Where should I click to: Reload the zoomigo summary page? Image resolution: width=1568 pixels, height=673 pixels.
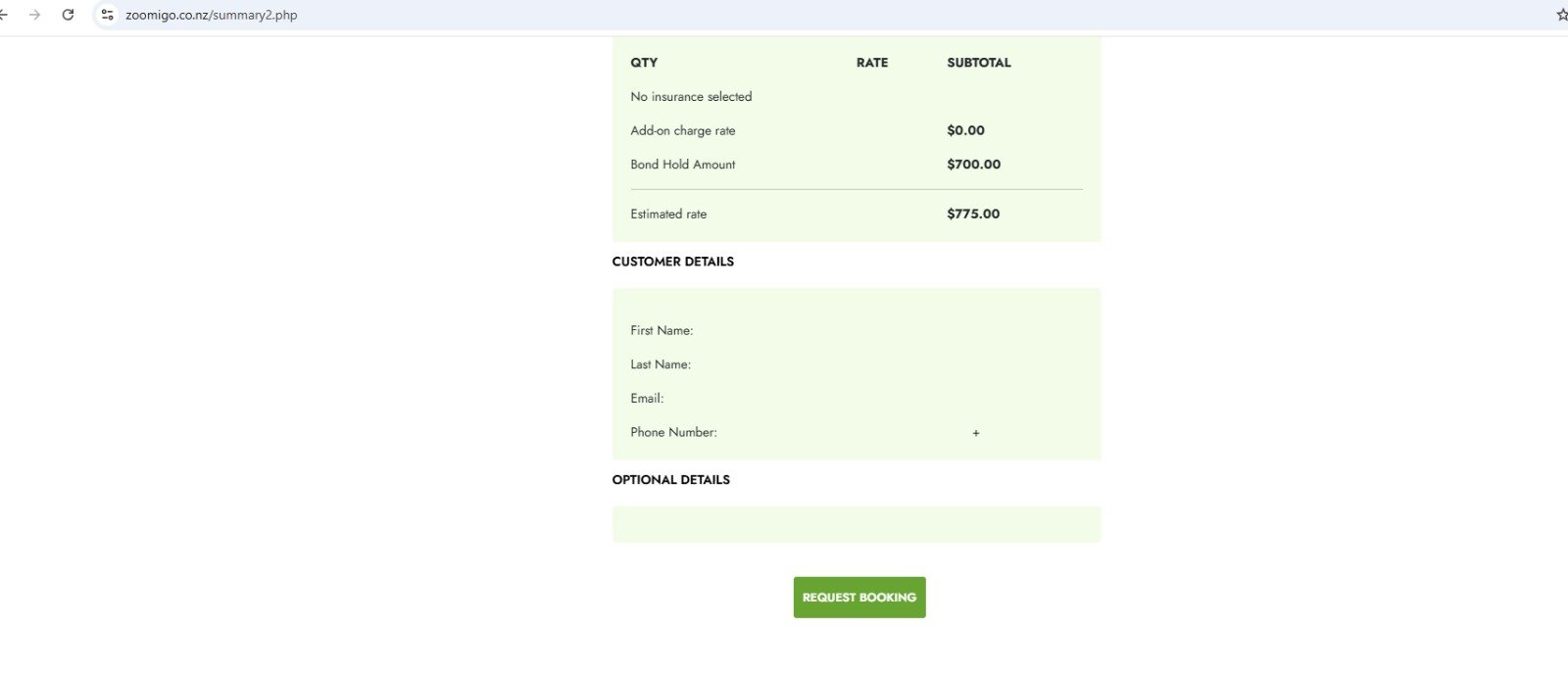pyautogui.click(x=68, y=15)
